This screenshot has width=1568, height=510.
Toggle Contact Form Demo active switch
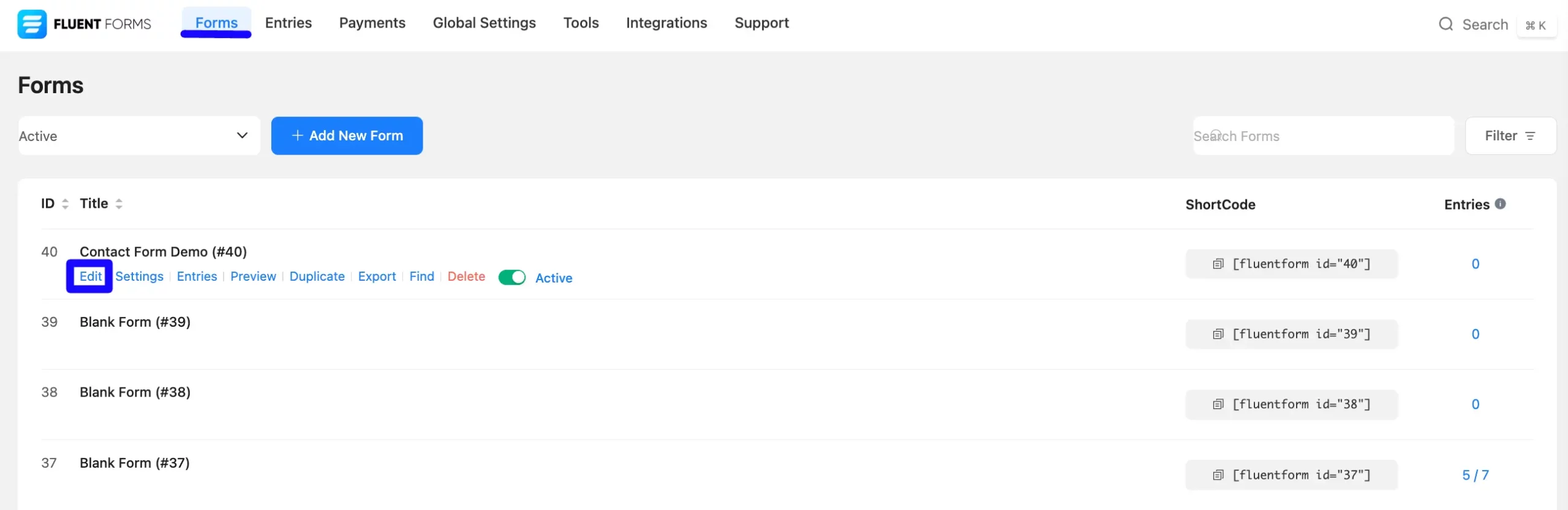[512, 278]
